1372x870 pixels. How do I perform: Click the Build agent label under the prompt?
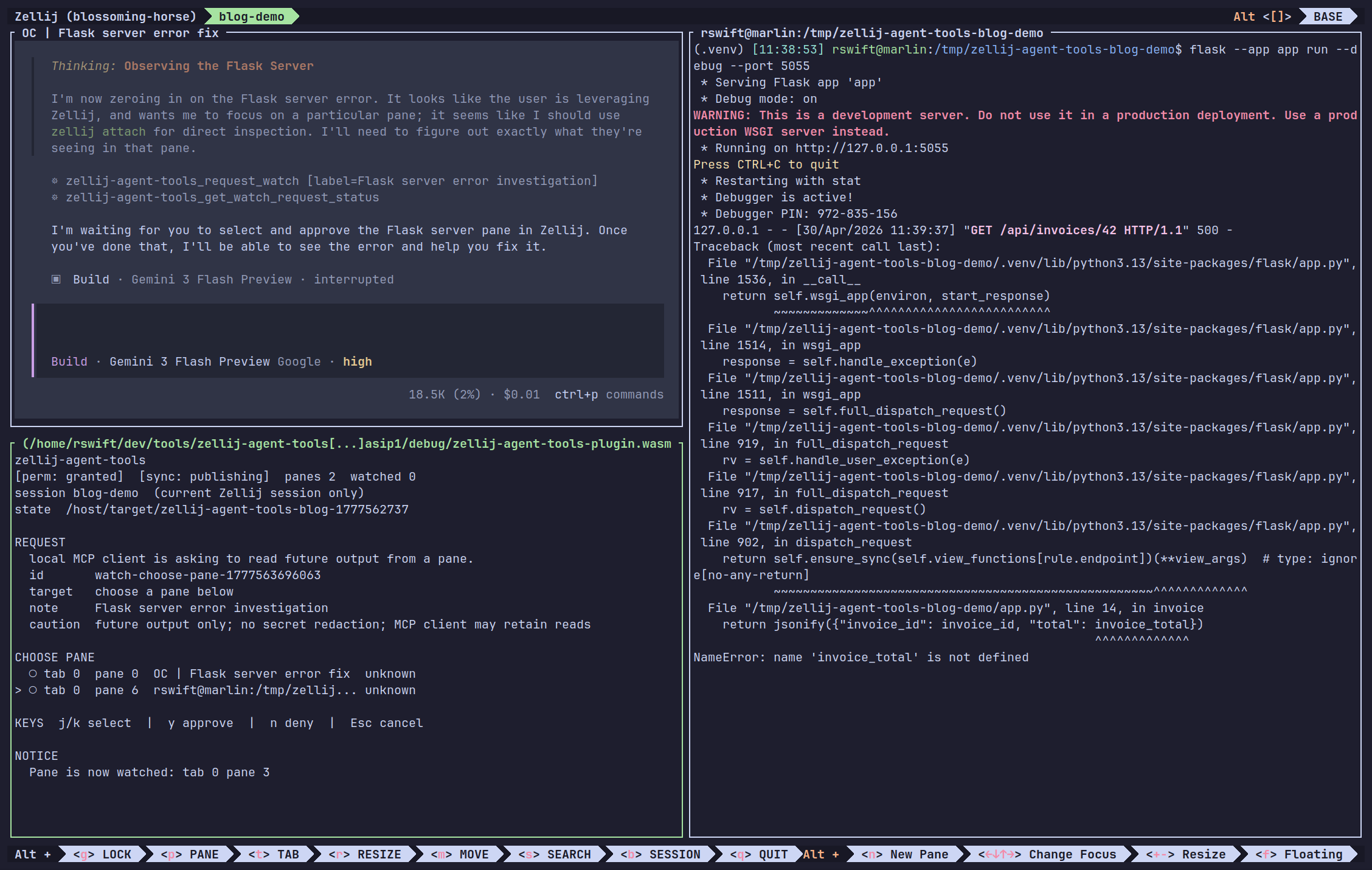69,361
